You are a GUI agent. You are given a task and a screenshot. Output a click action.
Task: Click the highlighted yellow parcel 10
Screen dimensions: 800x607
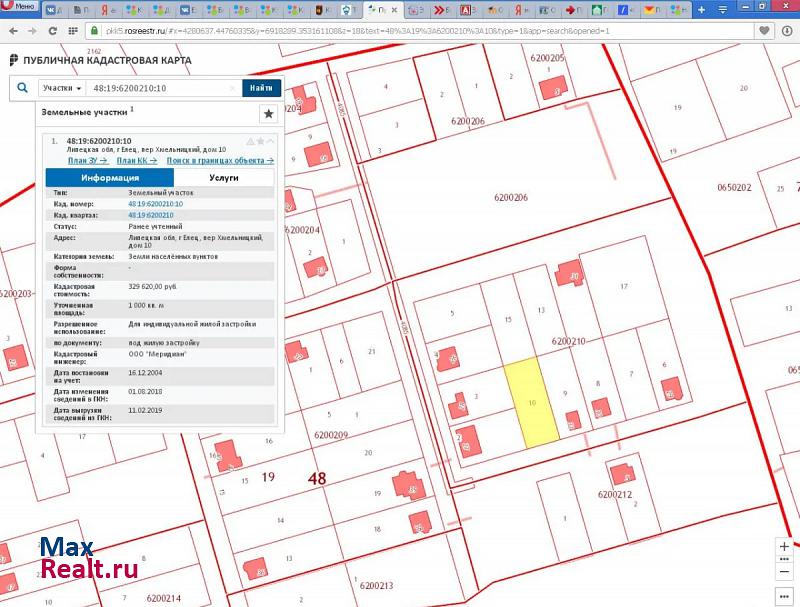coord(530,403)
